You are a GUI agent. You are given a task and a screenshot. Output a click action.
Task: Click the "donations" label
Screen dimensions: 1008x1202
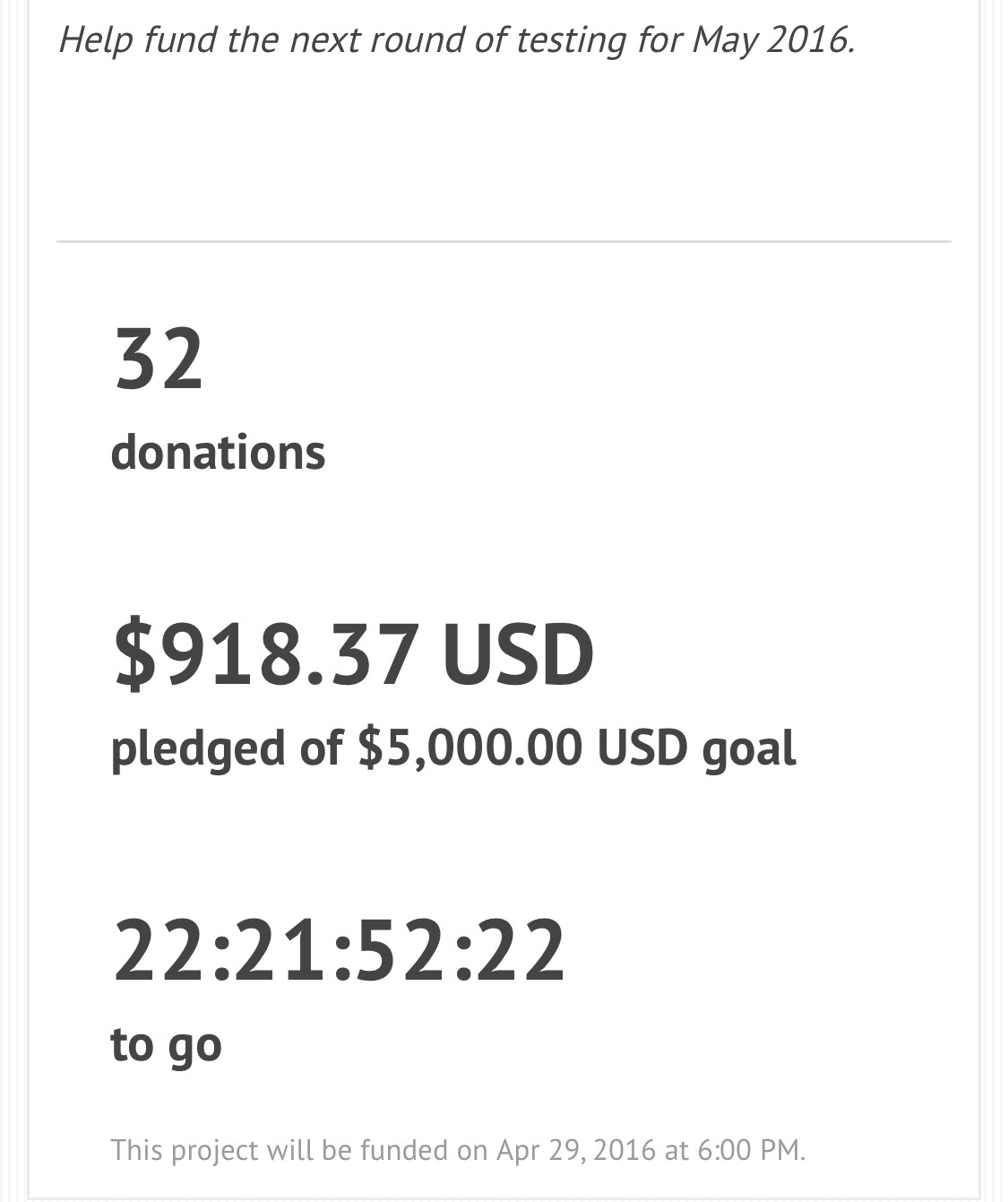click(x=218, y=452)
